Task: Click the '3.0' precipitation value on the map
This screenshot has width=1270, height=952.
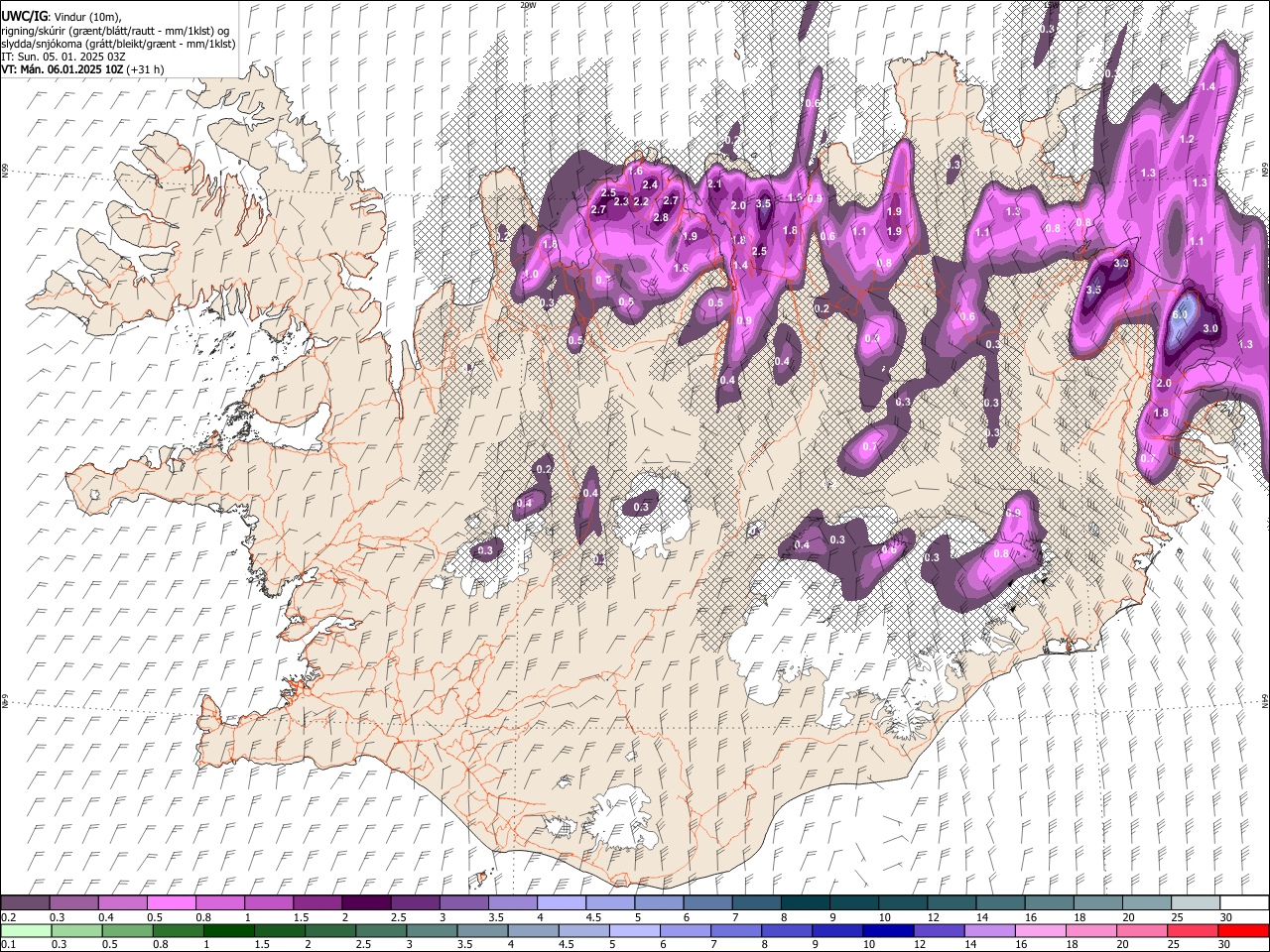Action: coord(1210,328)
